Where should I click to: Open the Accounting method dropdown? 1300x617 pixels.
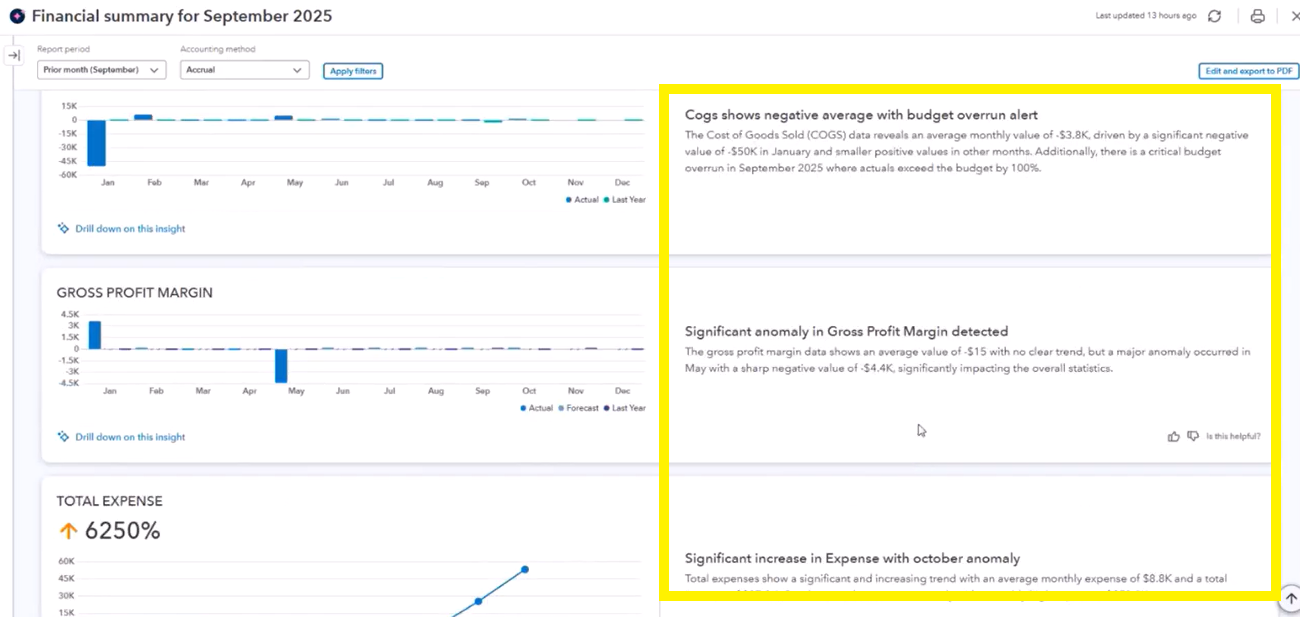point(244,70)
